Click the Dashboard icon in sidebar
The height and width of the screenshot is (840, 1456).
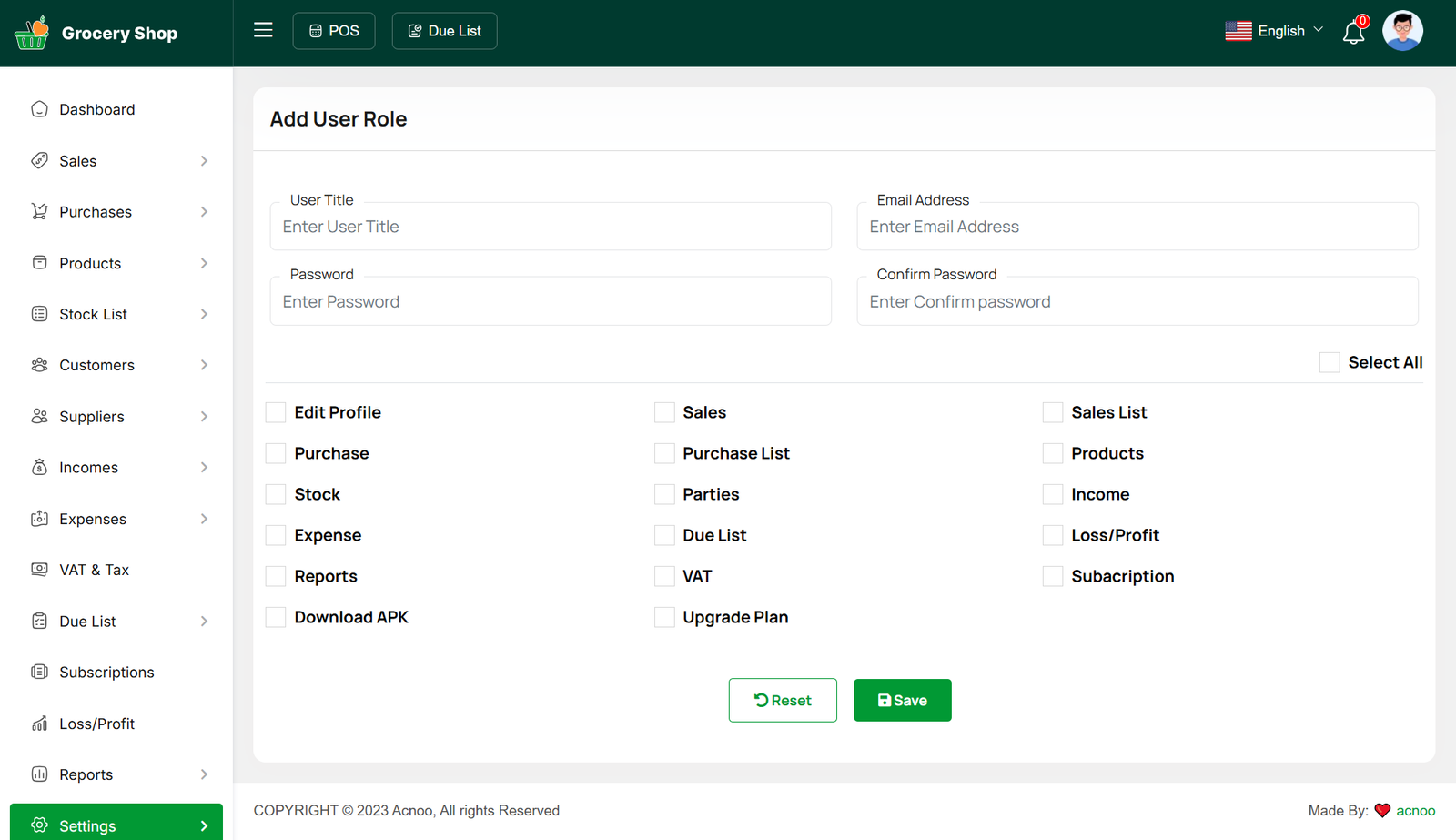(39, 109)
